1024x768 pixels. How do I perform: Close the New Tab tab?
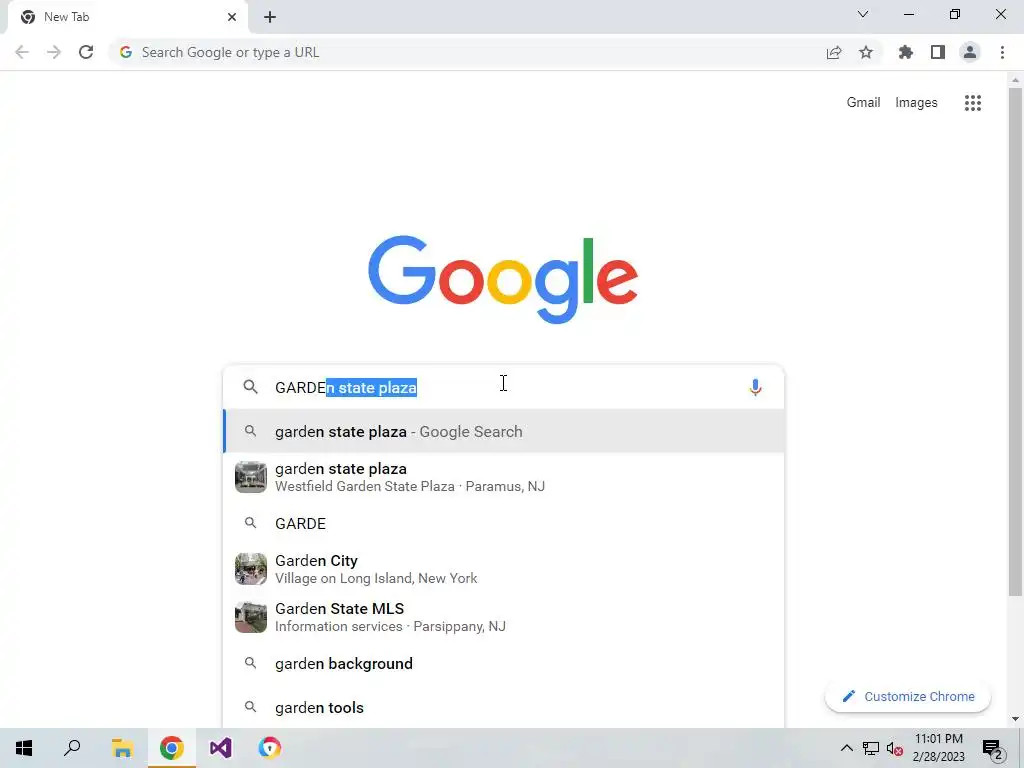pos(232,17)
